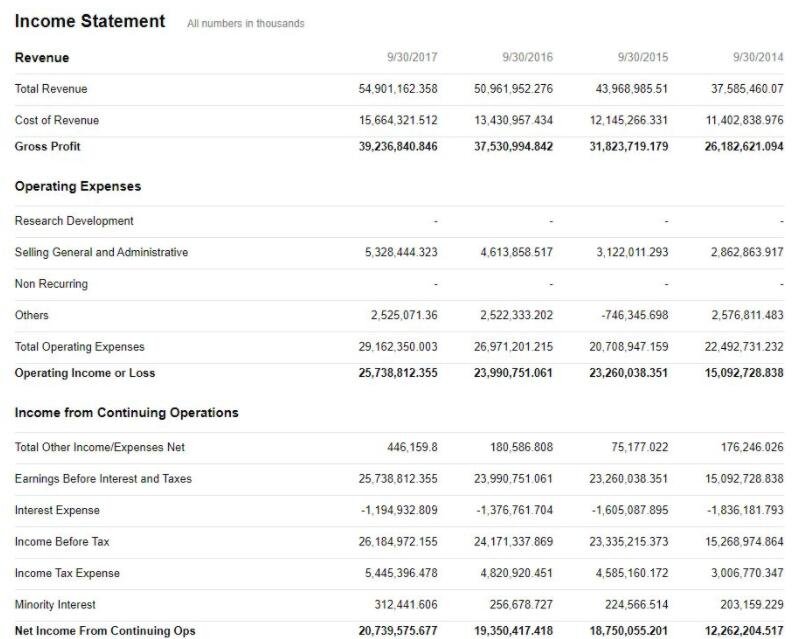Click the Interest Expense row label

point(57,510)
